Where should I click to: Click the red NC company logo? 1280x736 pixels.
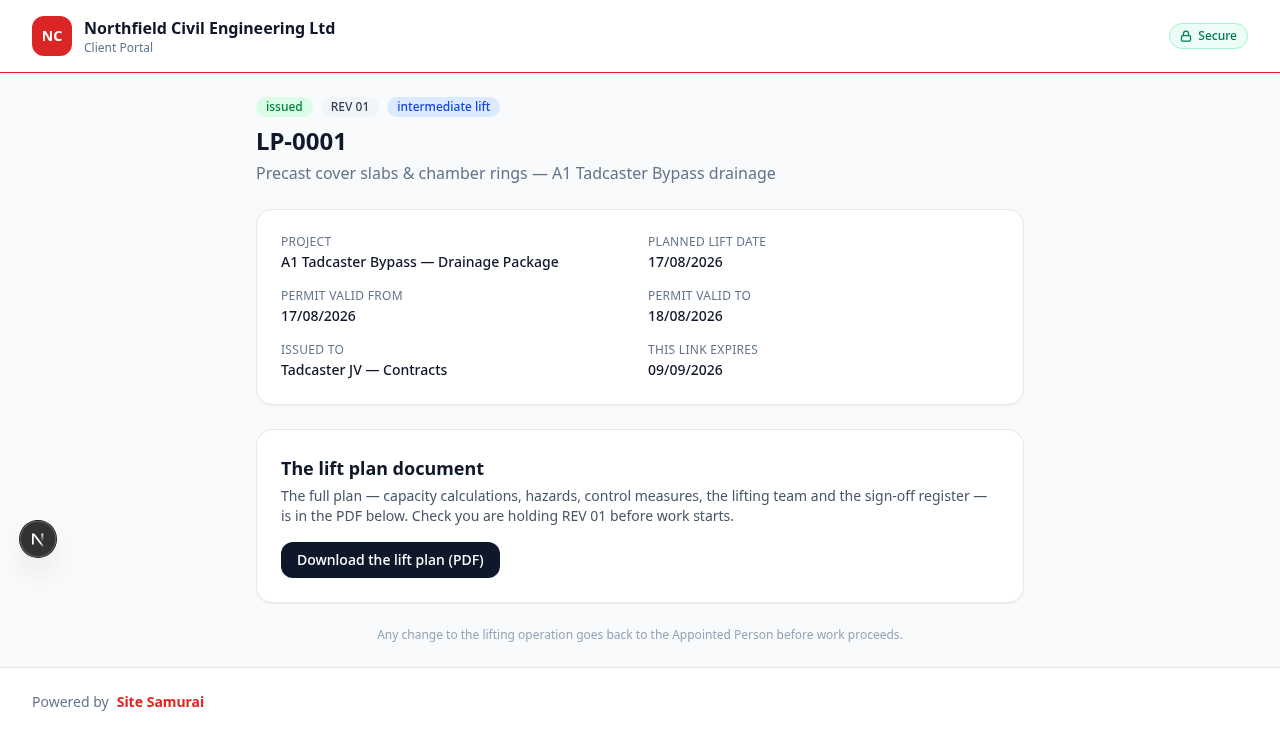point(52,36)
